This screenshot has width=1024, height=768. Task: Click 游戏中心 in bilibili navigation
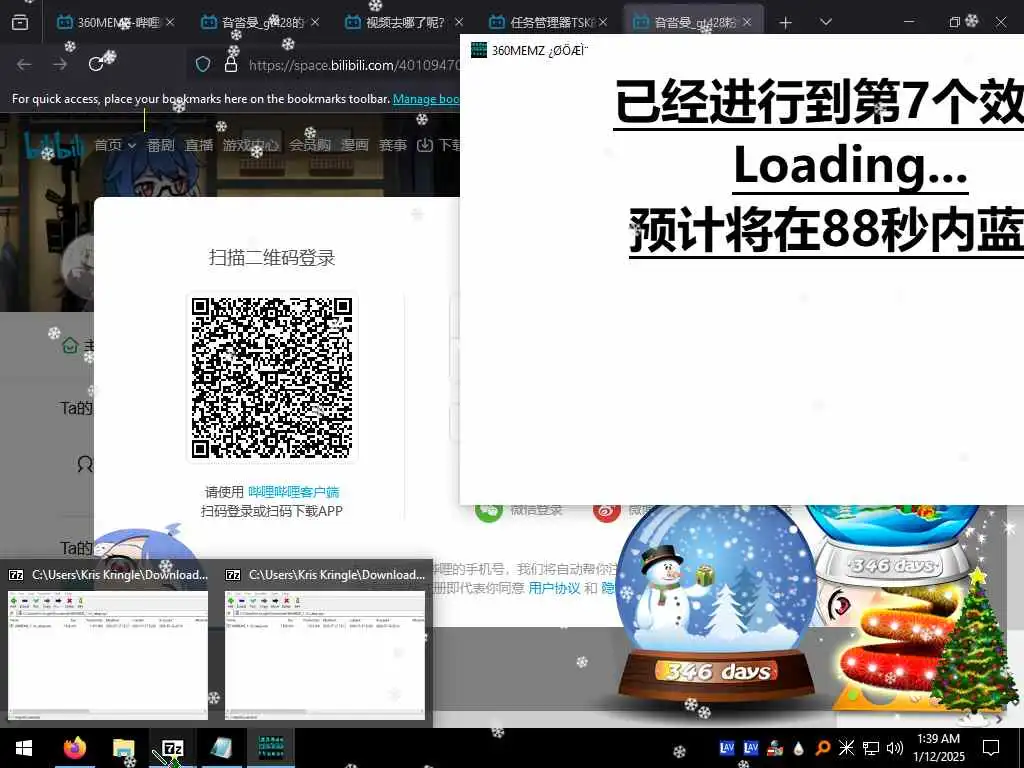[x=250, y=145]
